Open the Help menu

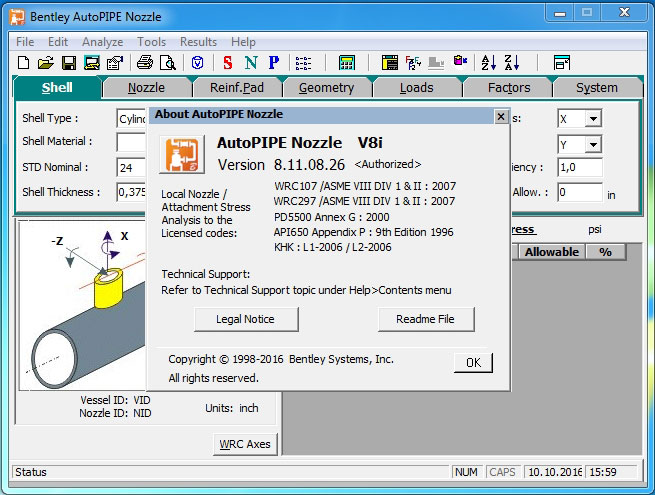click(x=243, y=42)
